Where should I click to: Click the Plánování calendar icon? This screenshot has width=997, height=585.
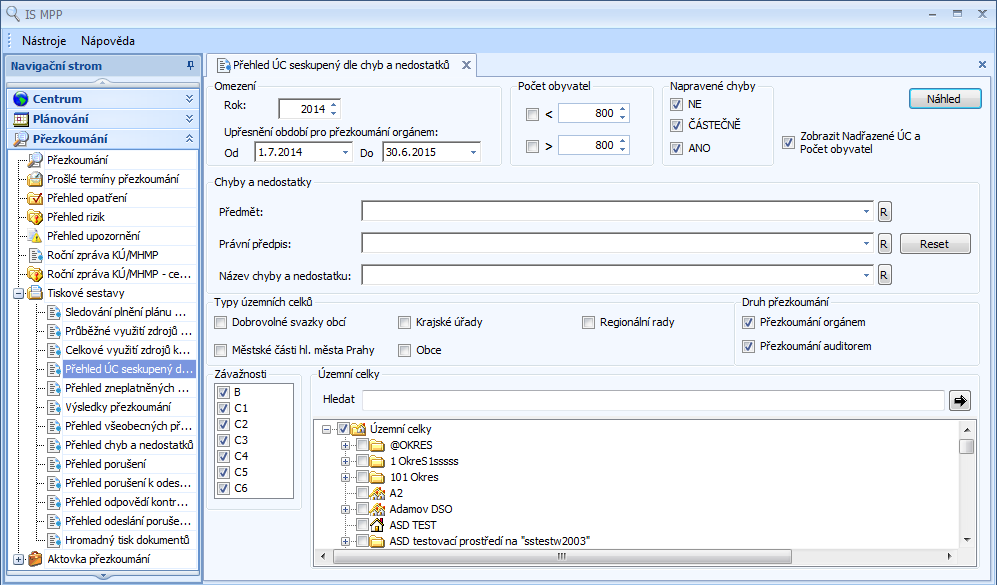pos(21,119)
